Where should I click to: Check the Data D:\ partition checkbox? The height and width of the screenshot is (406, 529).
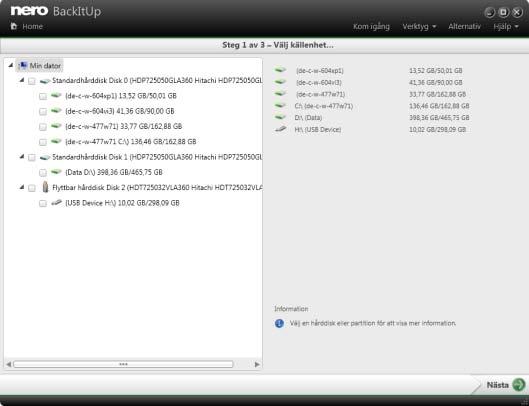click(x=43, y=173)
